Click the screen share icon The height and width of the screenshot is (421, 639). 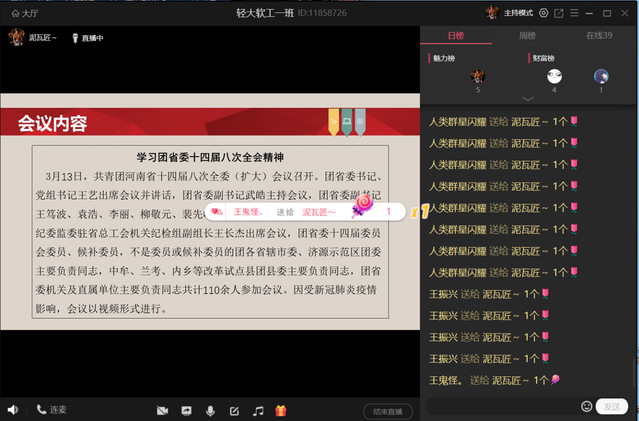(186, 411)
